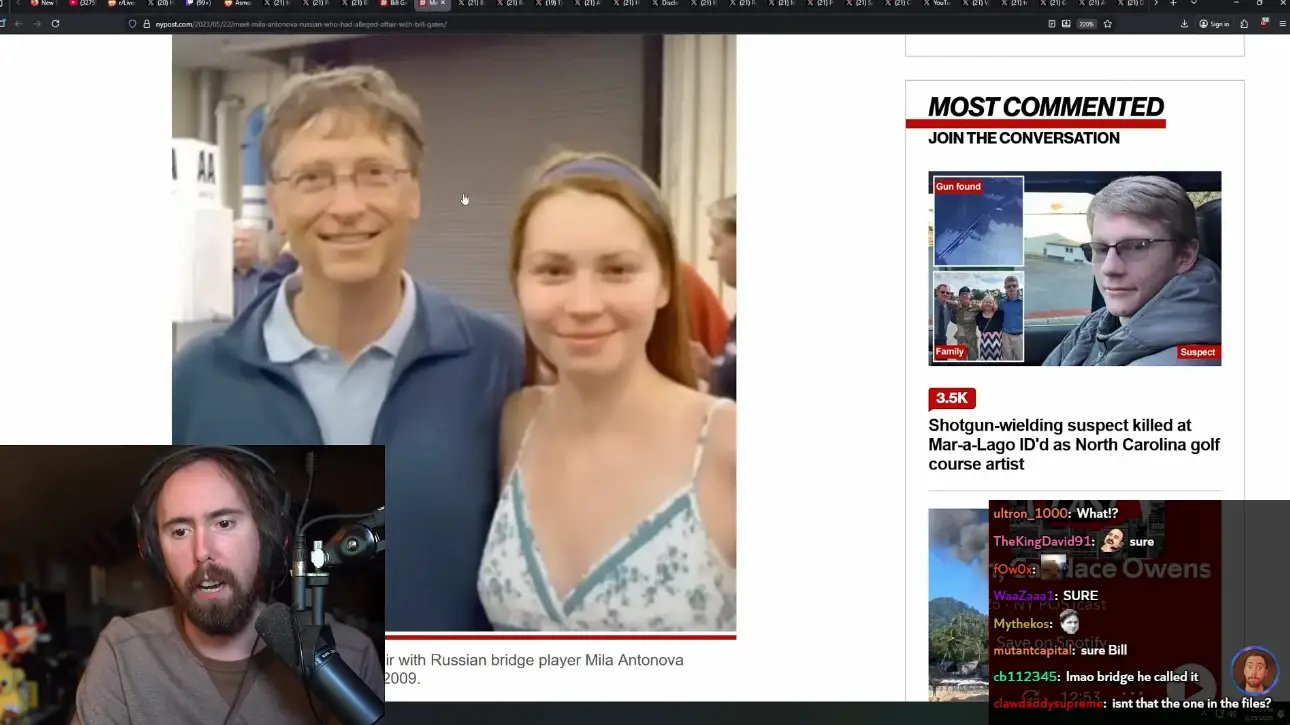Screen dimensions: 1290x725
Task: Close the active NY Post tab
Action: click(x=443, y=3)
